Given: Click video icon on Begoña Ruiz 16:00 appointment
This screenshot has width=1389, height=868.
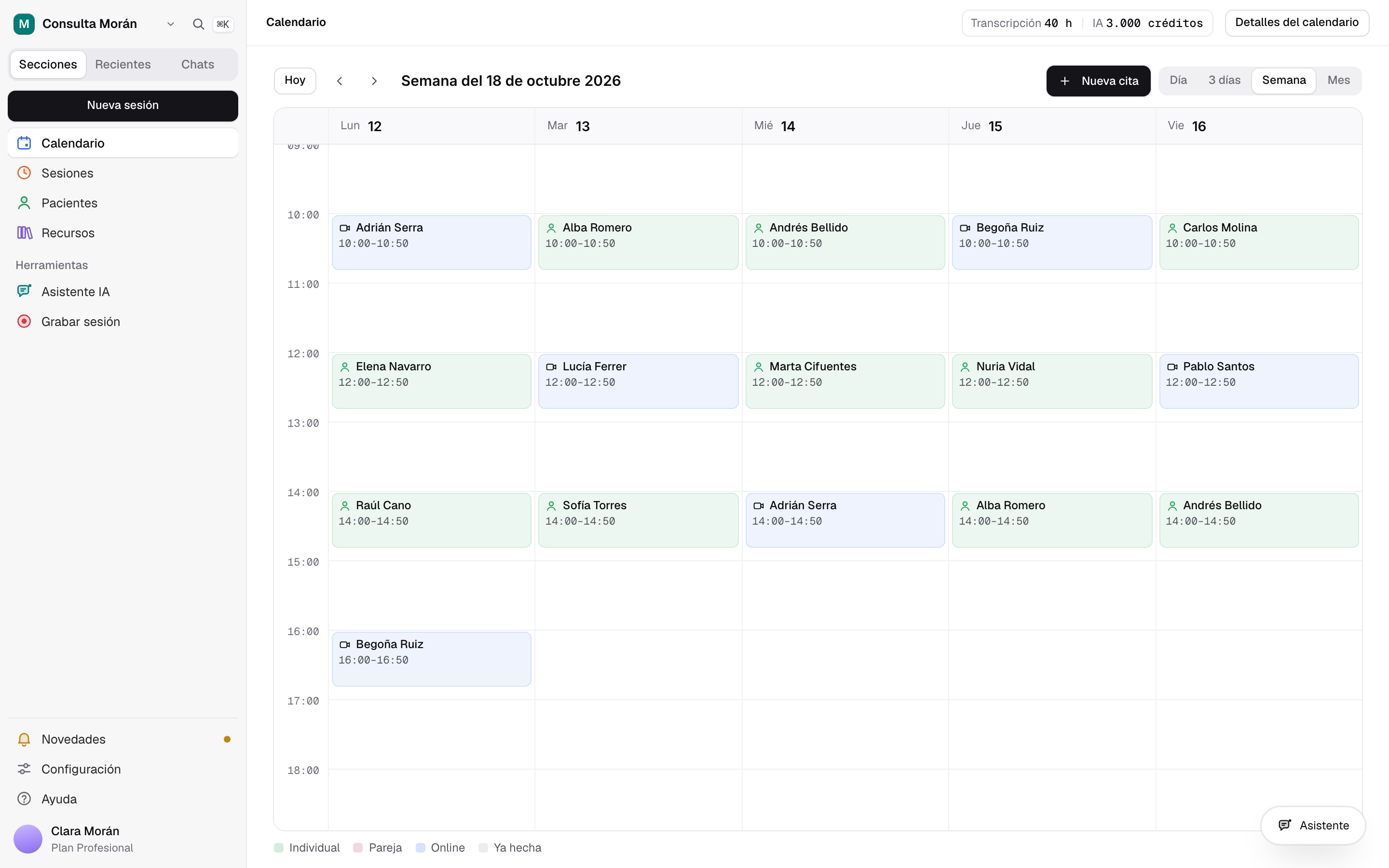Looking at the screenshot, I should coord(345,645).
